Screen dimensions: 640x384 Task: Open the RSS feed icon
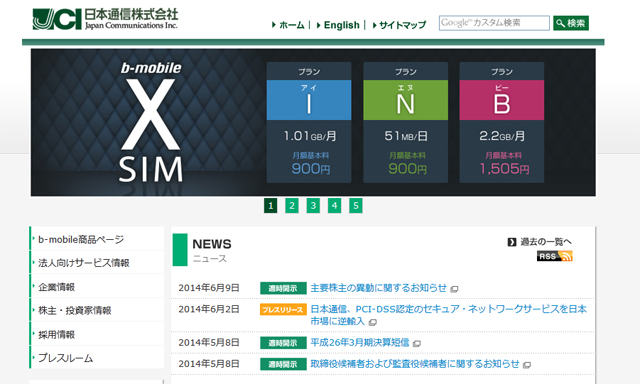pyautogui.click(x=555, y=256)
